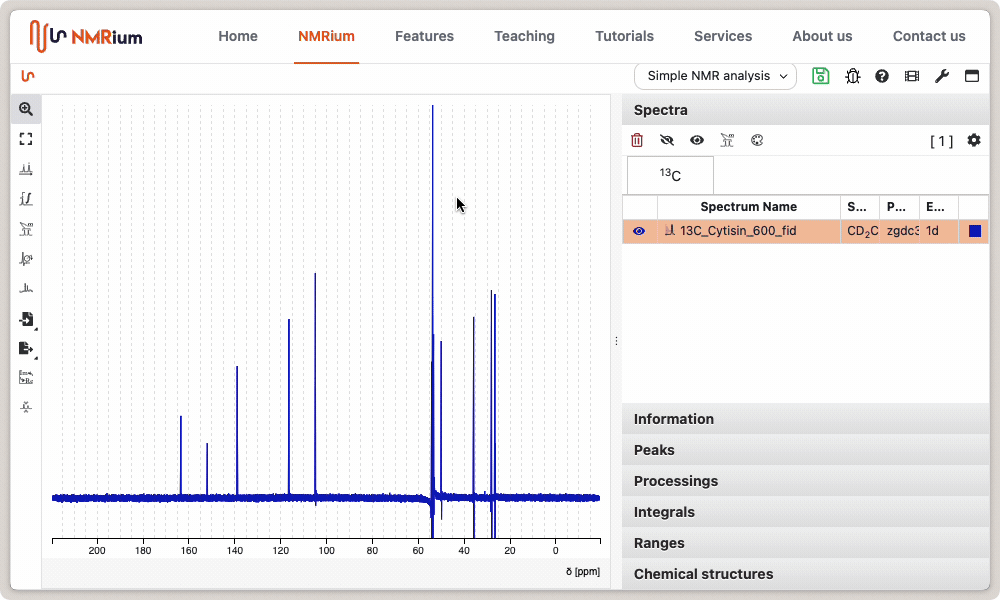Switch to the 13C spectrum tab
The image size is (1000, 600).
pyautogui.click(x=670, y=175)
